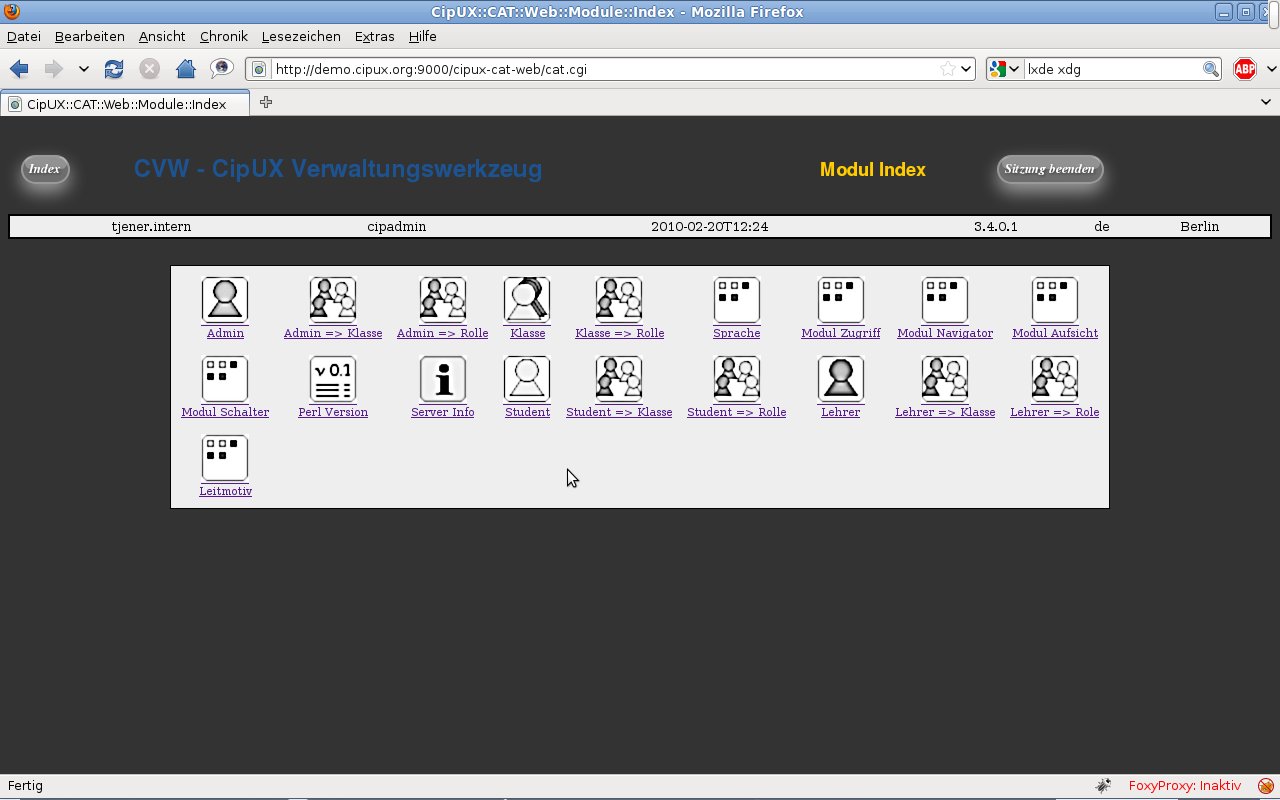The width and height of the screenshot is (1280, 800).
Task: Select the Lehrer module icon
Action: click(x=840, y=379)
